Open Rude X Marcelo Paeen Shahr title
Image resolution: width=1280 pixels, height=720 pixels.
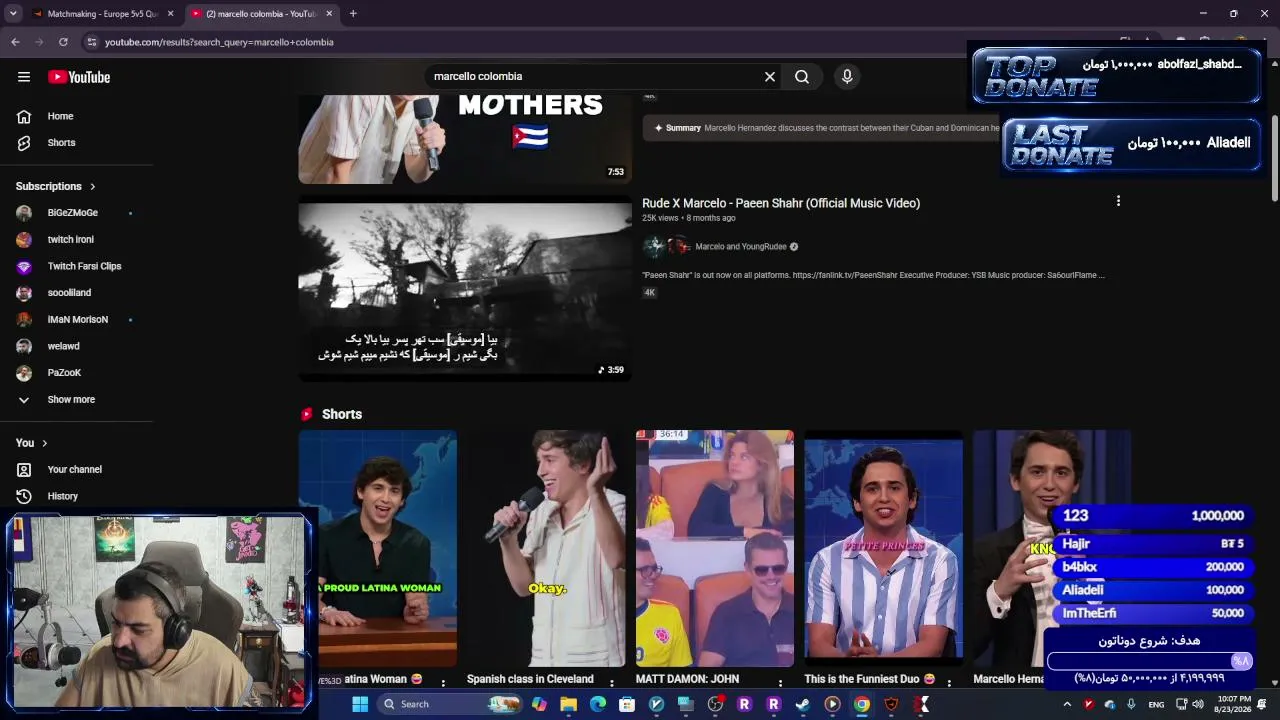pos(781,203)
